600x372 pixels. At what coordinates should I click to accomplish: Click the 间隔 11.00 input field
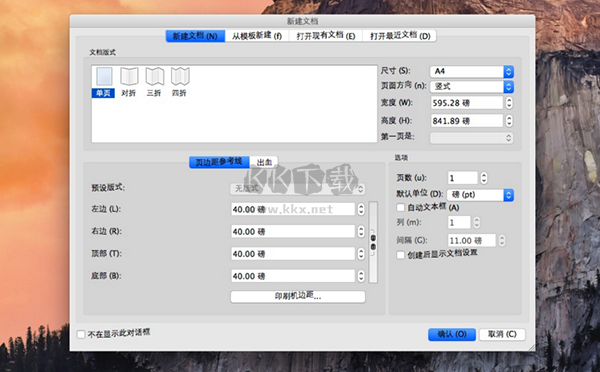tap(472, 240)
